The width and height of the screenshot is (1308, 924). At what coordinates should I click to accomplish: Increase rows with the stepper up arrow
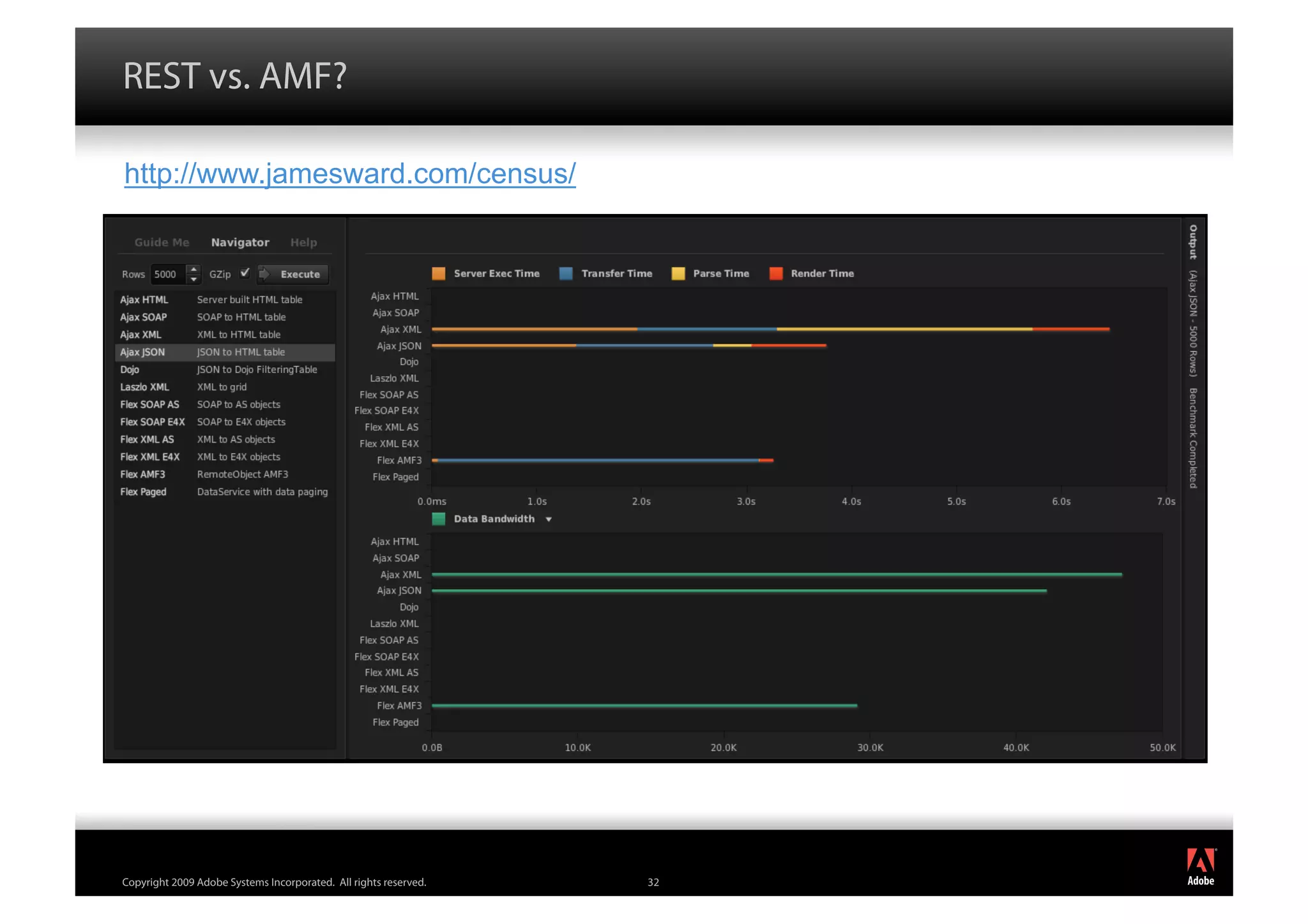click(194, 269)
